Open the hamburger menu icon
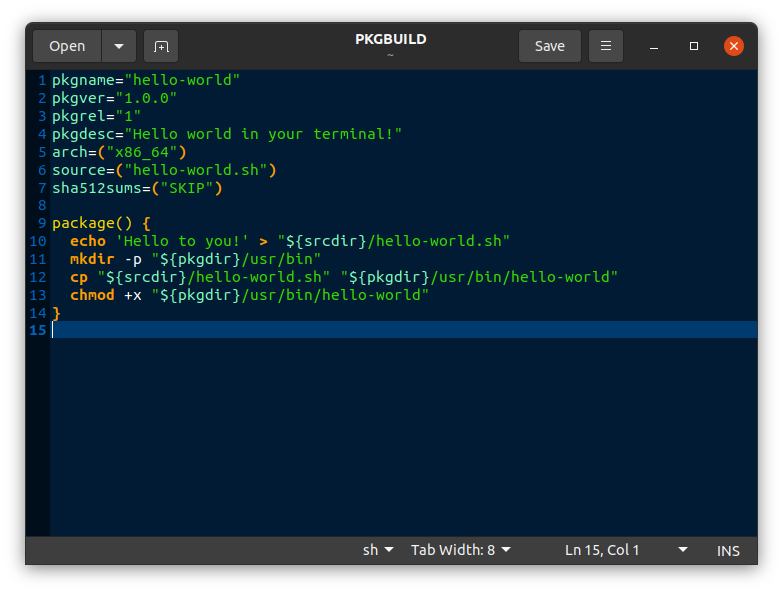 pos(606,46)
